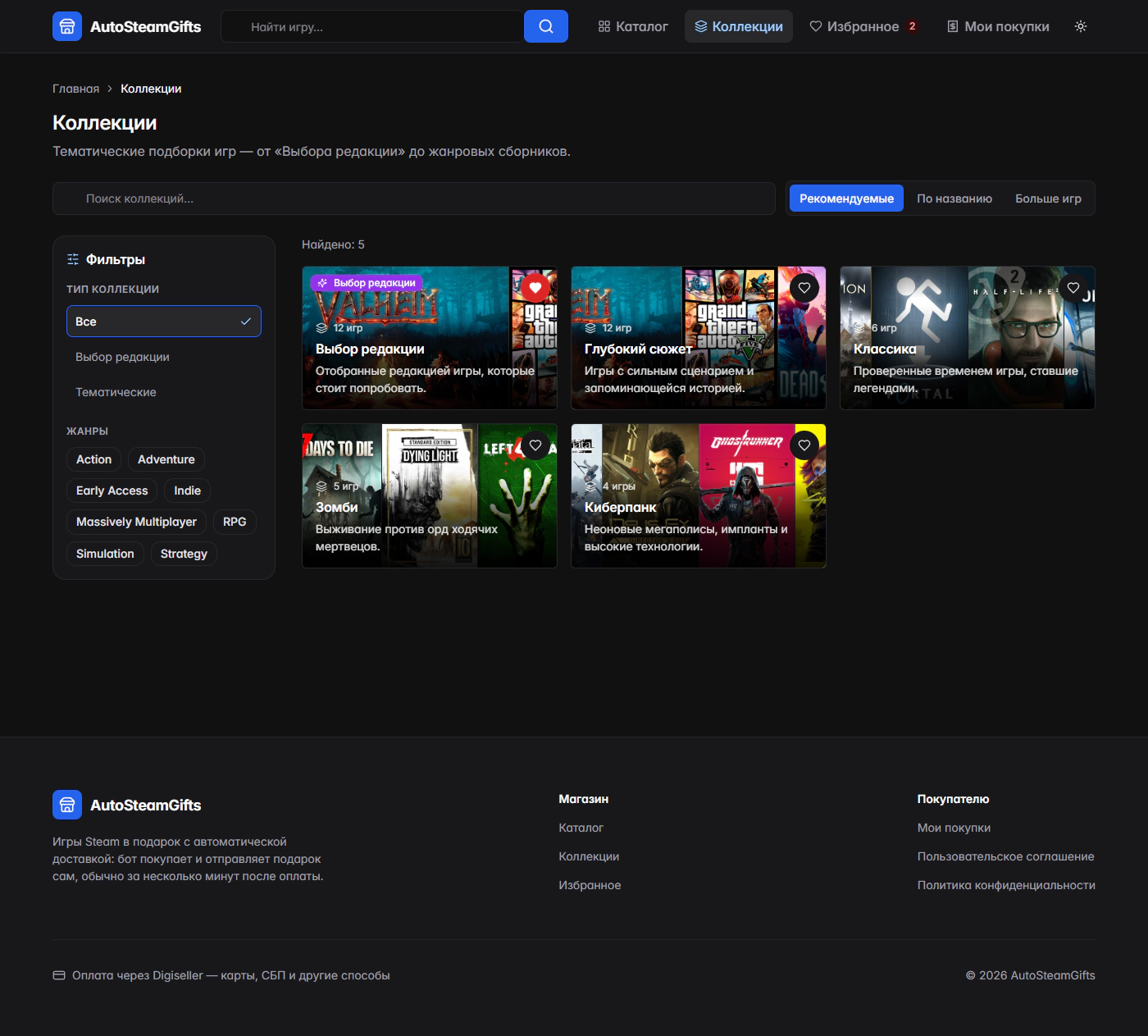The image size is (1148, 1036).
Task: Open Пользовательское соглашение link
Action: click(1005, 856)
